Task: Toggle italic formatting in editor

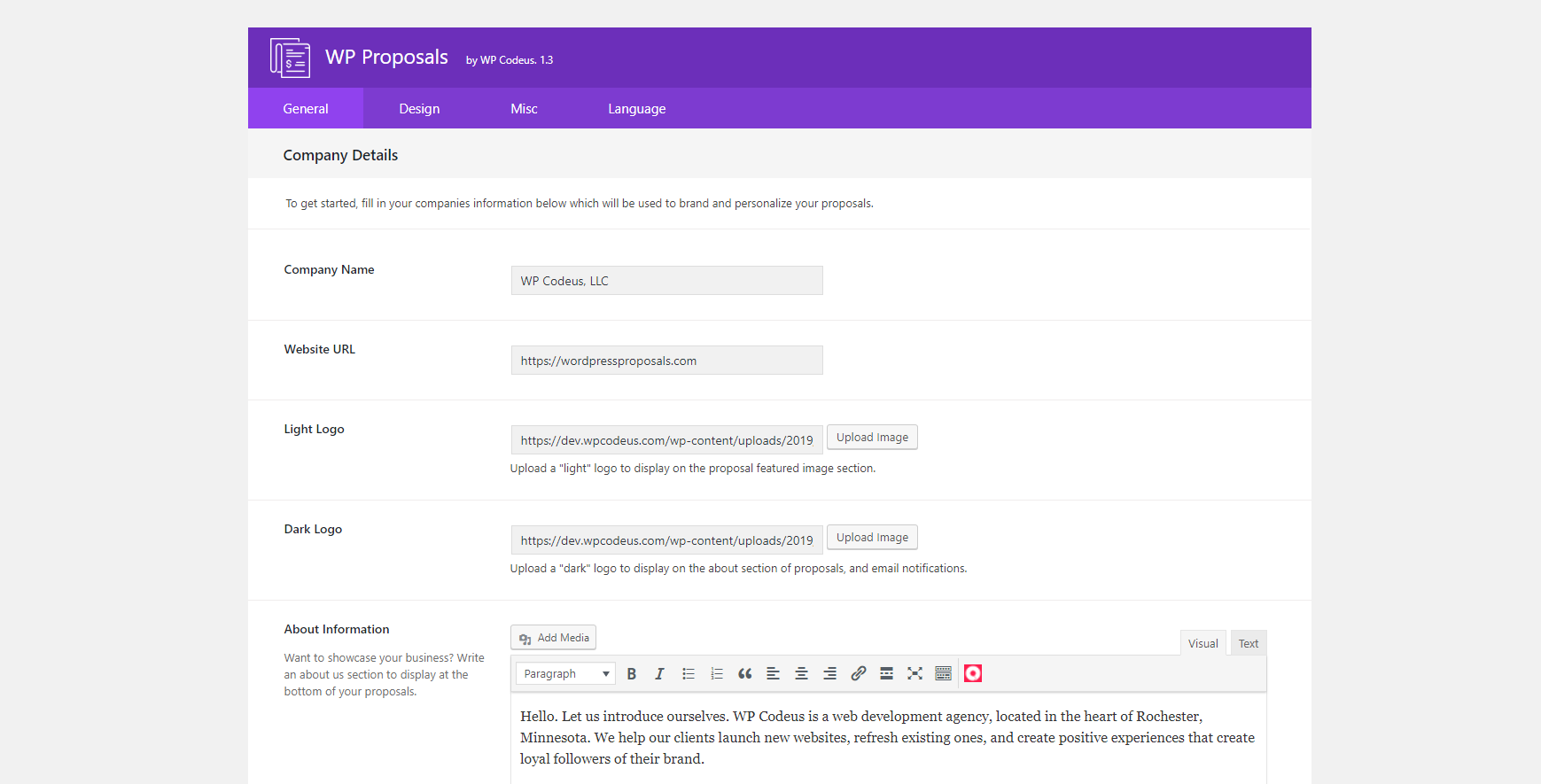Action: coord(660,674)
